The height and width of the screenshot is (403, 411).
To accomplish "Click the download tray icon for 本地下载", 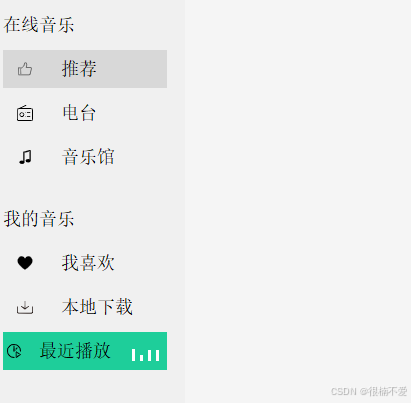I will 25,307.
